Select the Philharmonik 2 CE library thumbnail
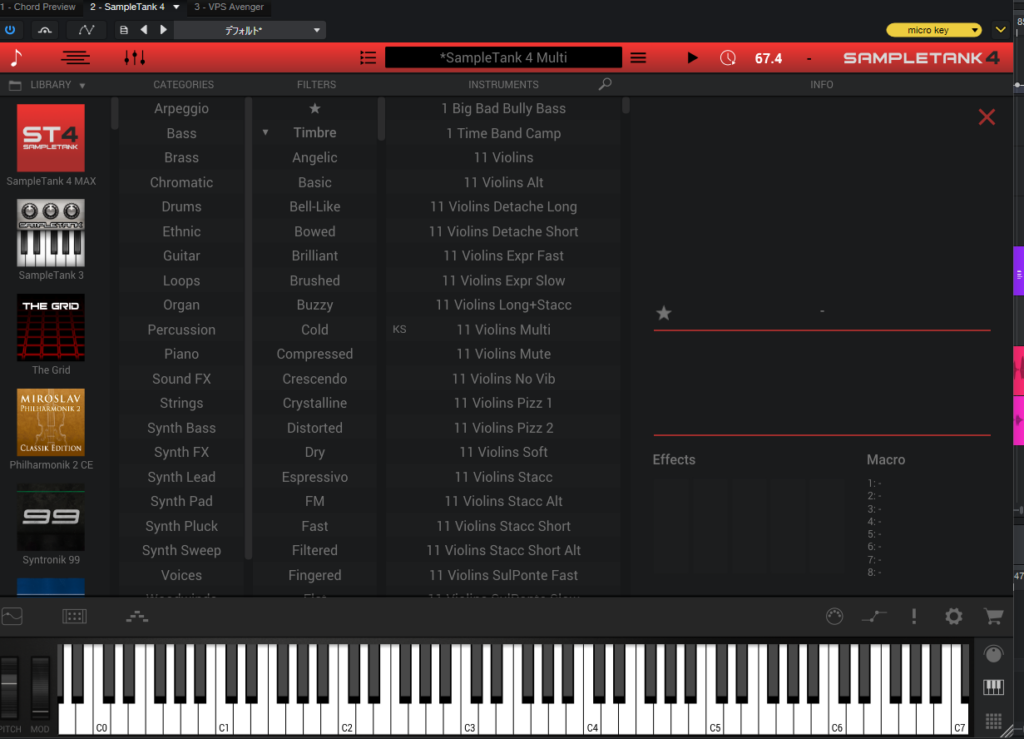This screenshot has width=1024, height=739. tap(51, 422)
